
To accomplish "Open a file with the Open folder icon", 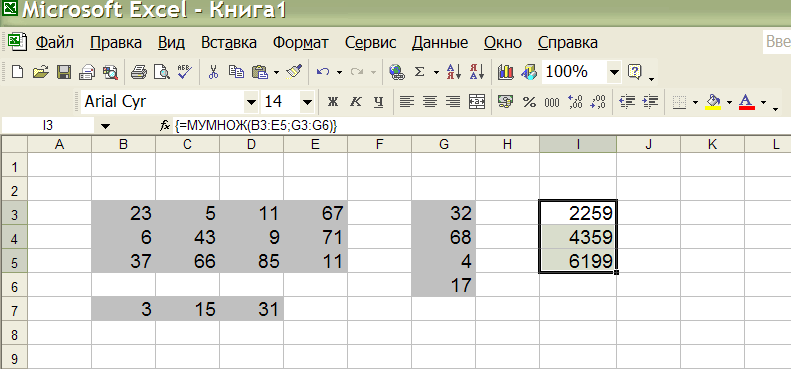I will click(x=40, y=72).
